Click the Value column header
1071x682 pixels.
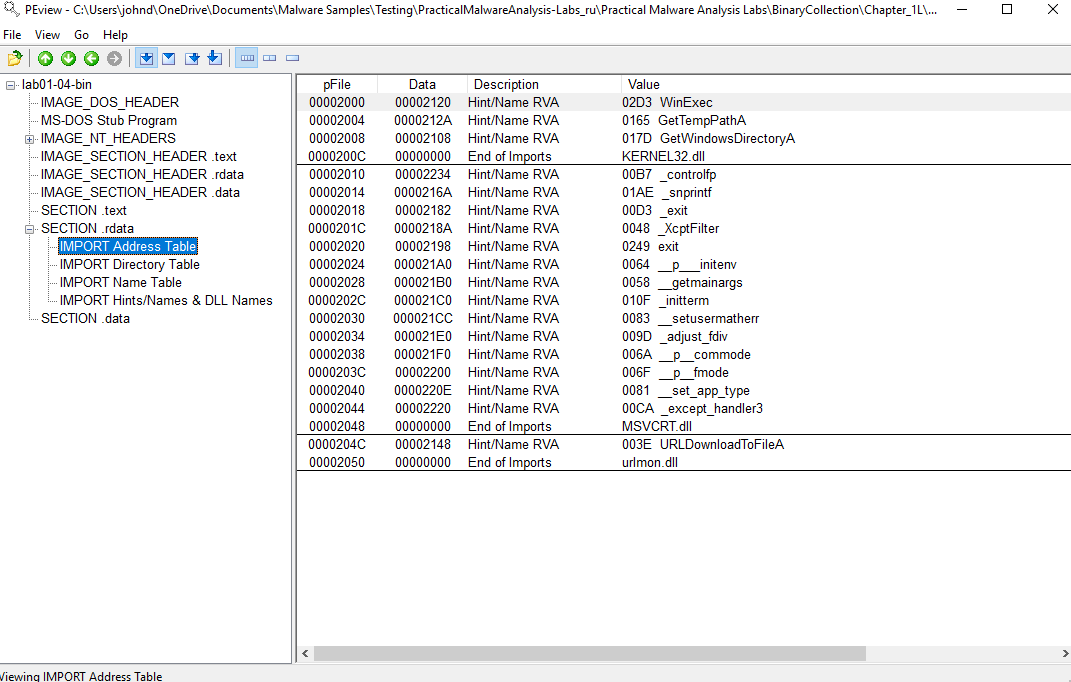tap(644, 84)
